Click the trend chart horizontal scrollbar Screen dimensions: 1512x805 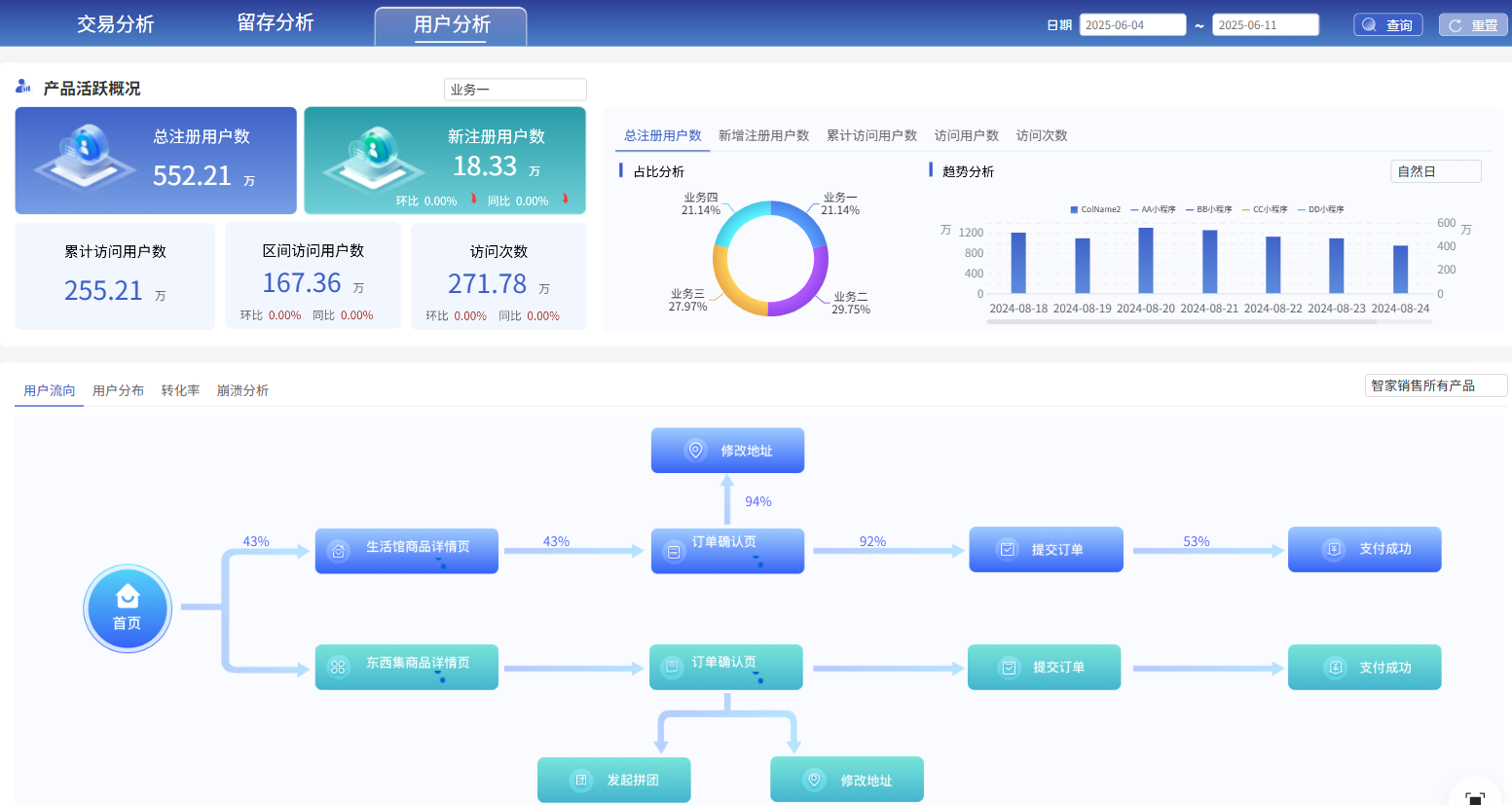pyautogui.click(x=1182, y=321)
